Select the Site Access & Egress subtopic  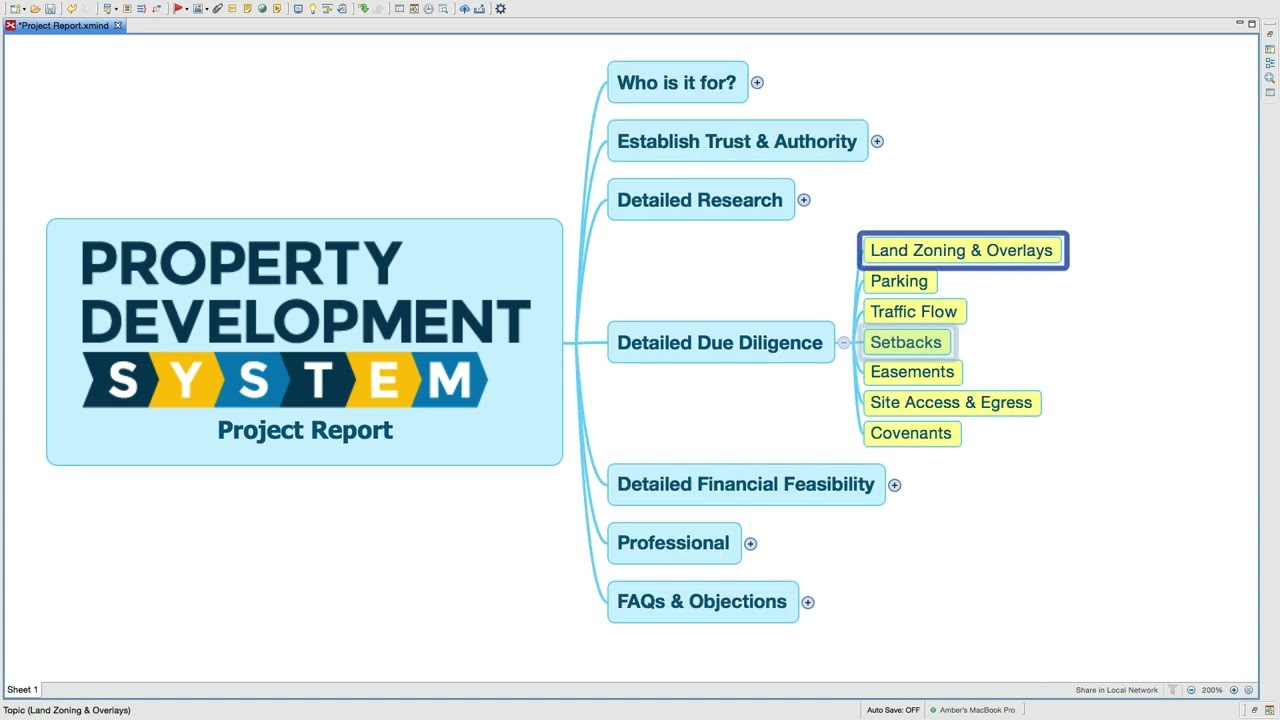click(x=951, y=403)
